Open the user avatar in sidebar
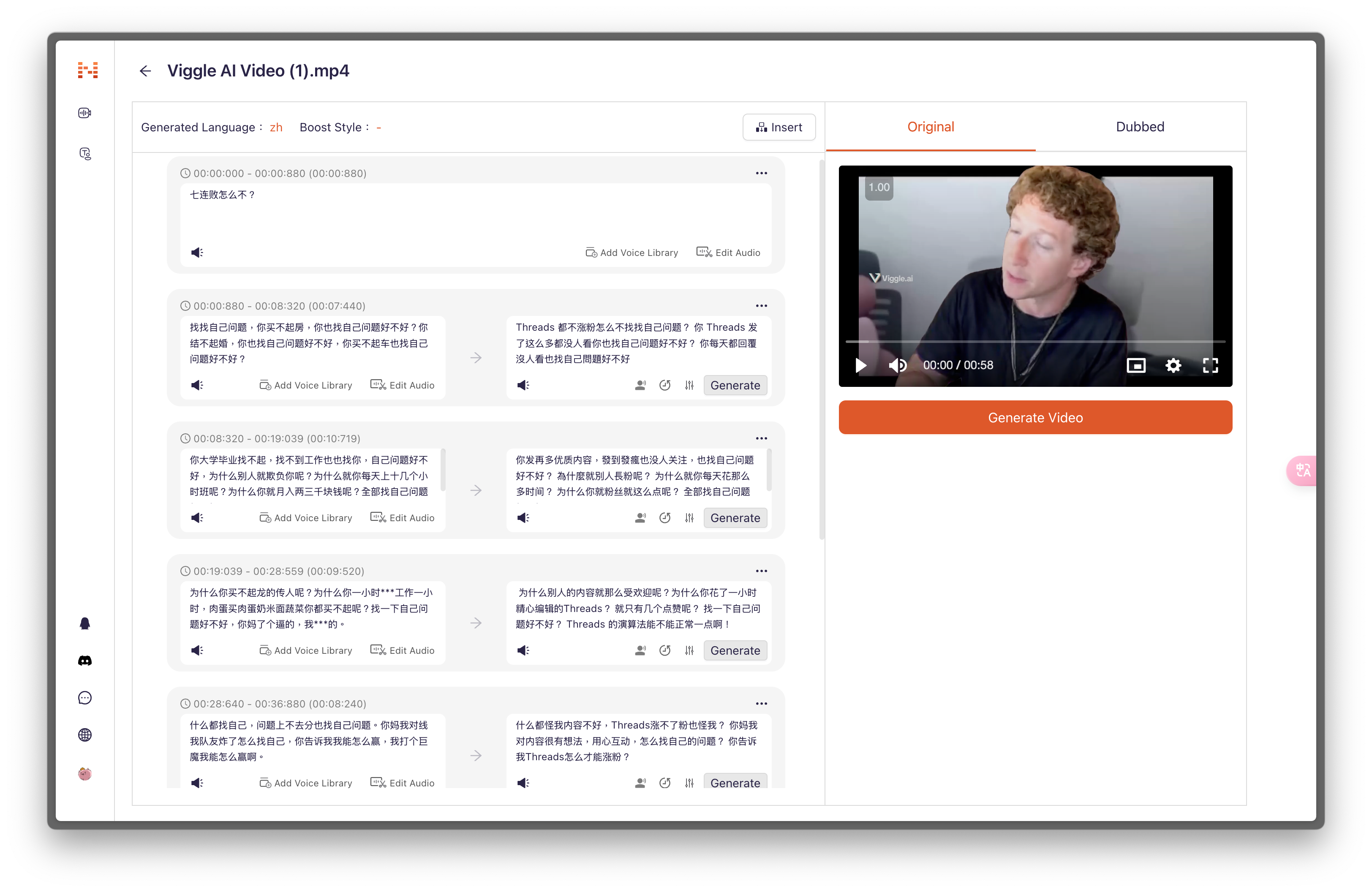 (85, 773)
